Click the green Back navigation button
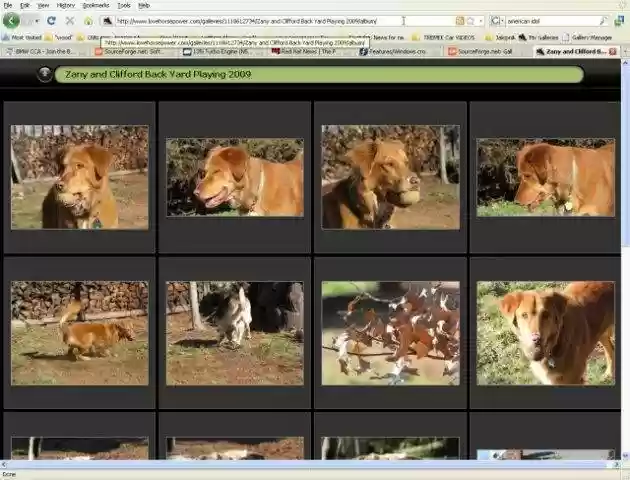 coord(11,20)
